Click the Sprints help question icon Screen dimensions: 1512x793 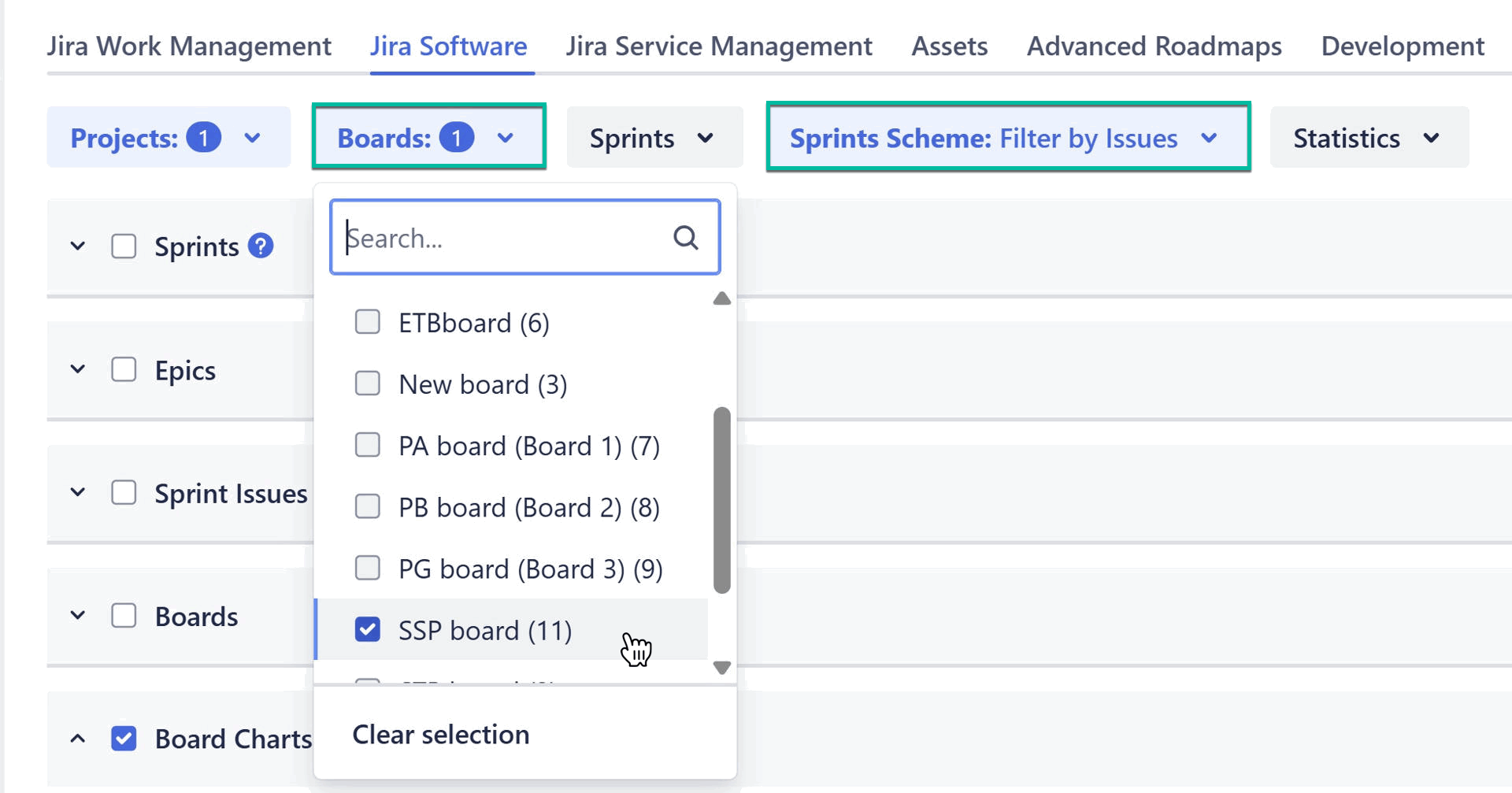(261, 246)
